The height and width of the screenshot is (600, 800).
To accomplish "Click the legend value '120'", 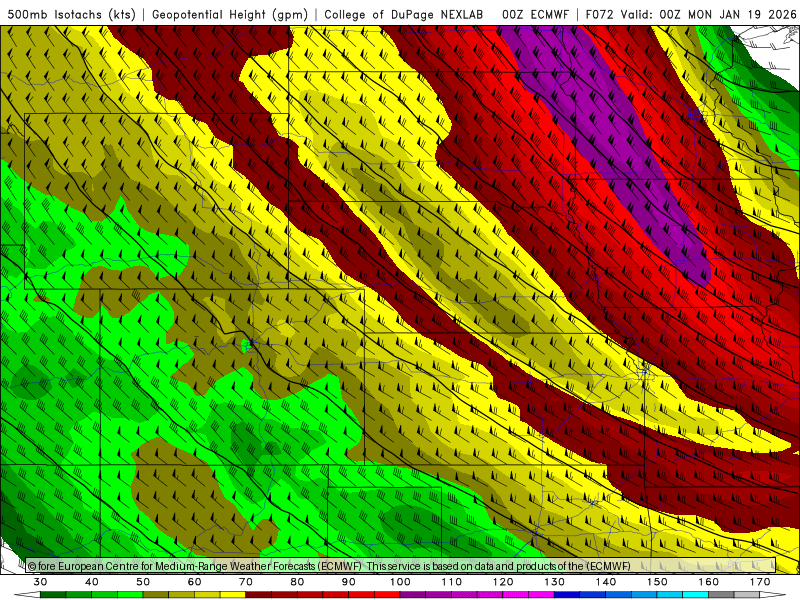I will coord(503,582).
